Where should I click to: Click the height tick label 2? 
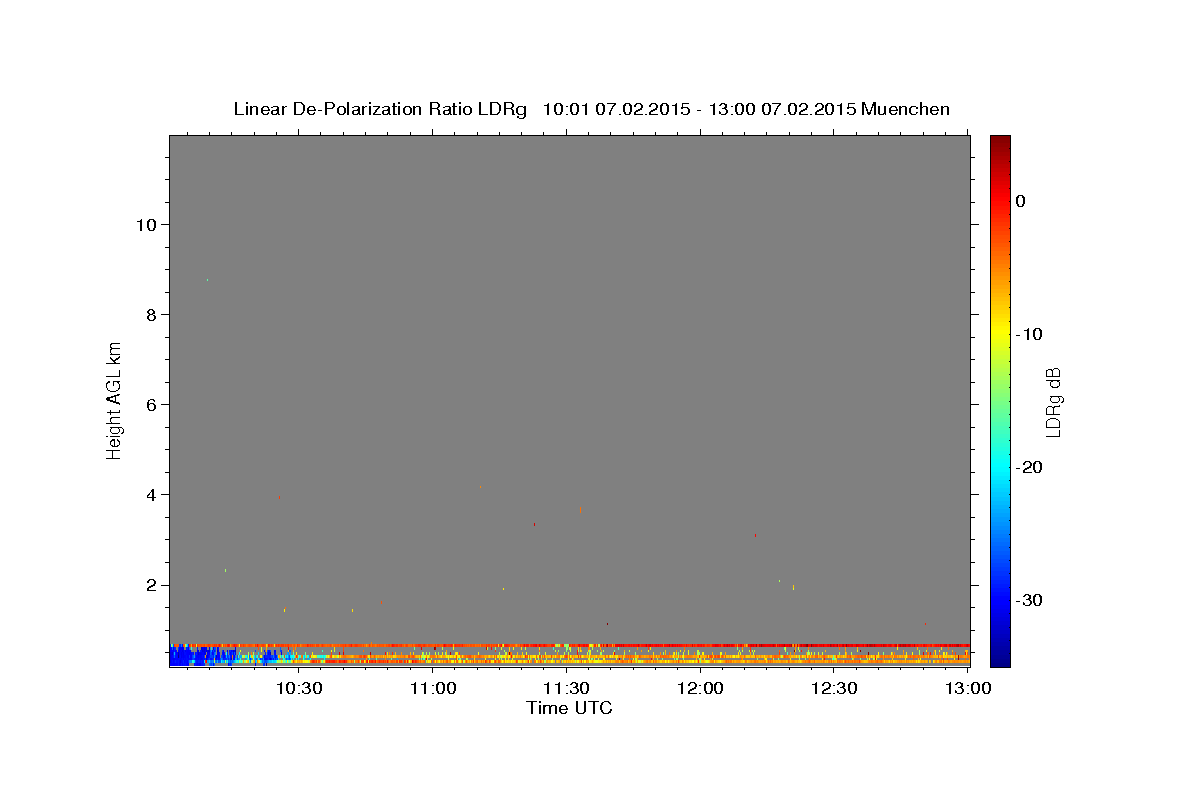click(149, 585)
